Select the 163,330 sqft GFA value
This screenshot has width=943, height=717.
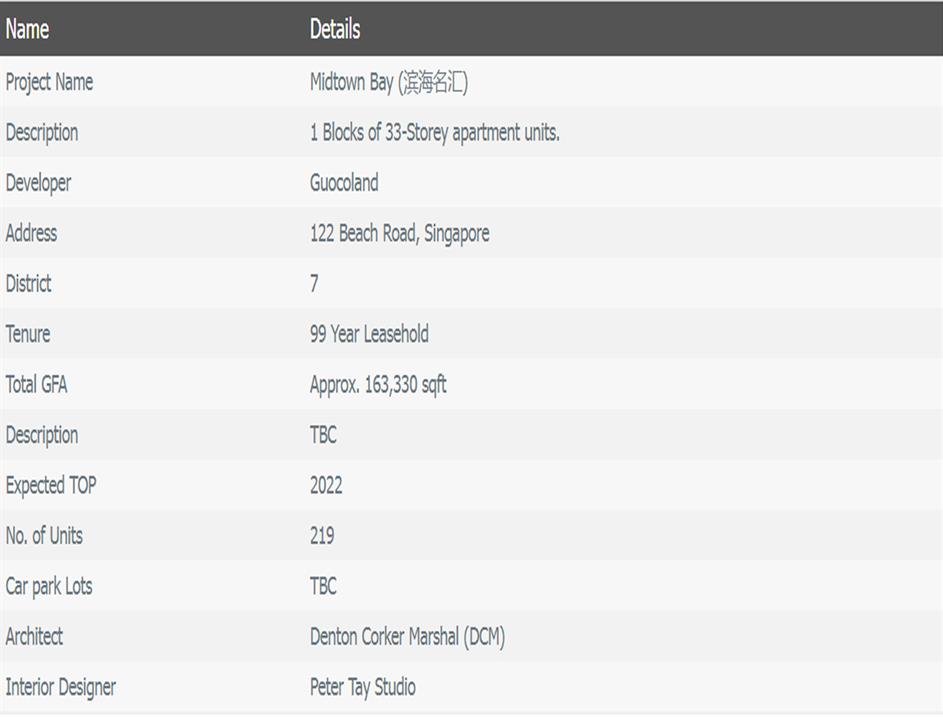click(378, 385)
